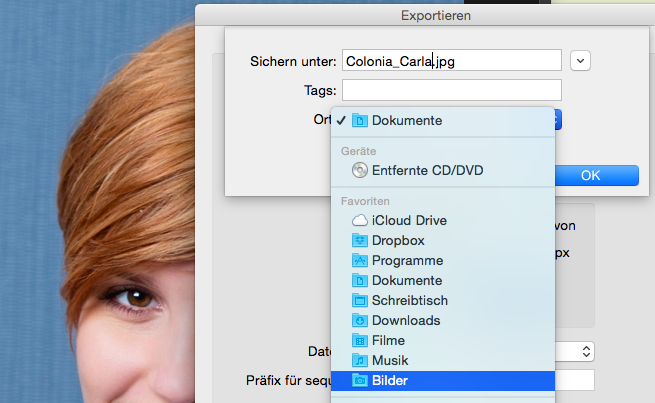Select Dokumente under Favoriten
This screenshot has width=655, height=403.
tap(443, 280)
